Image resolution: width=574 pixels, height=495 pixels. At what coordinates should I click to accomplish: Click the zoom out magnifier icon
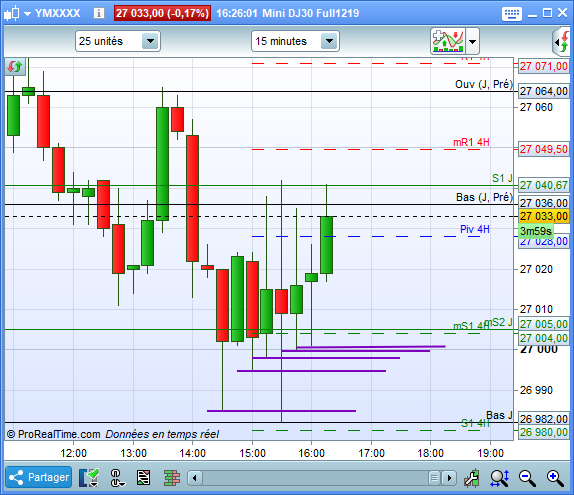coord(527,478)
